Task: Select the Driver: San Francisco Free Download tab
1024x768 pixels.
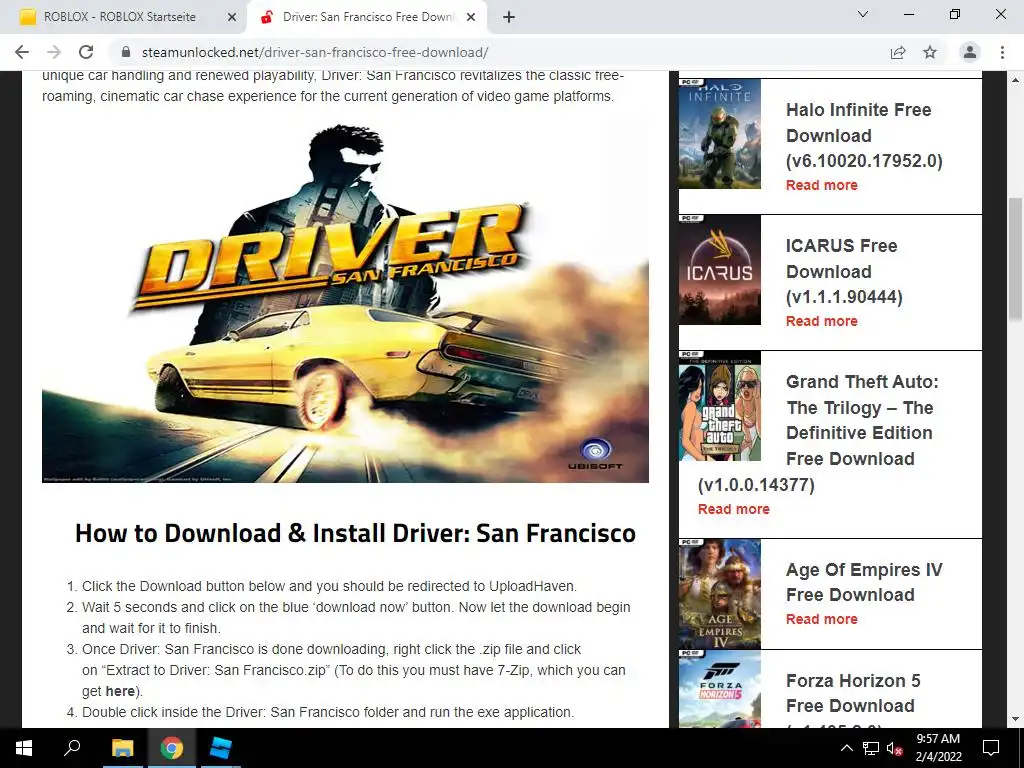Action: 367,17
